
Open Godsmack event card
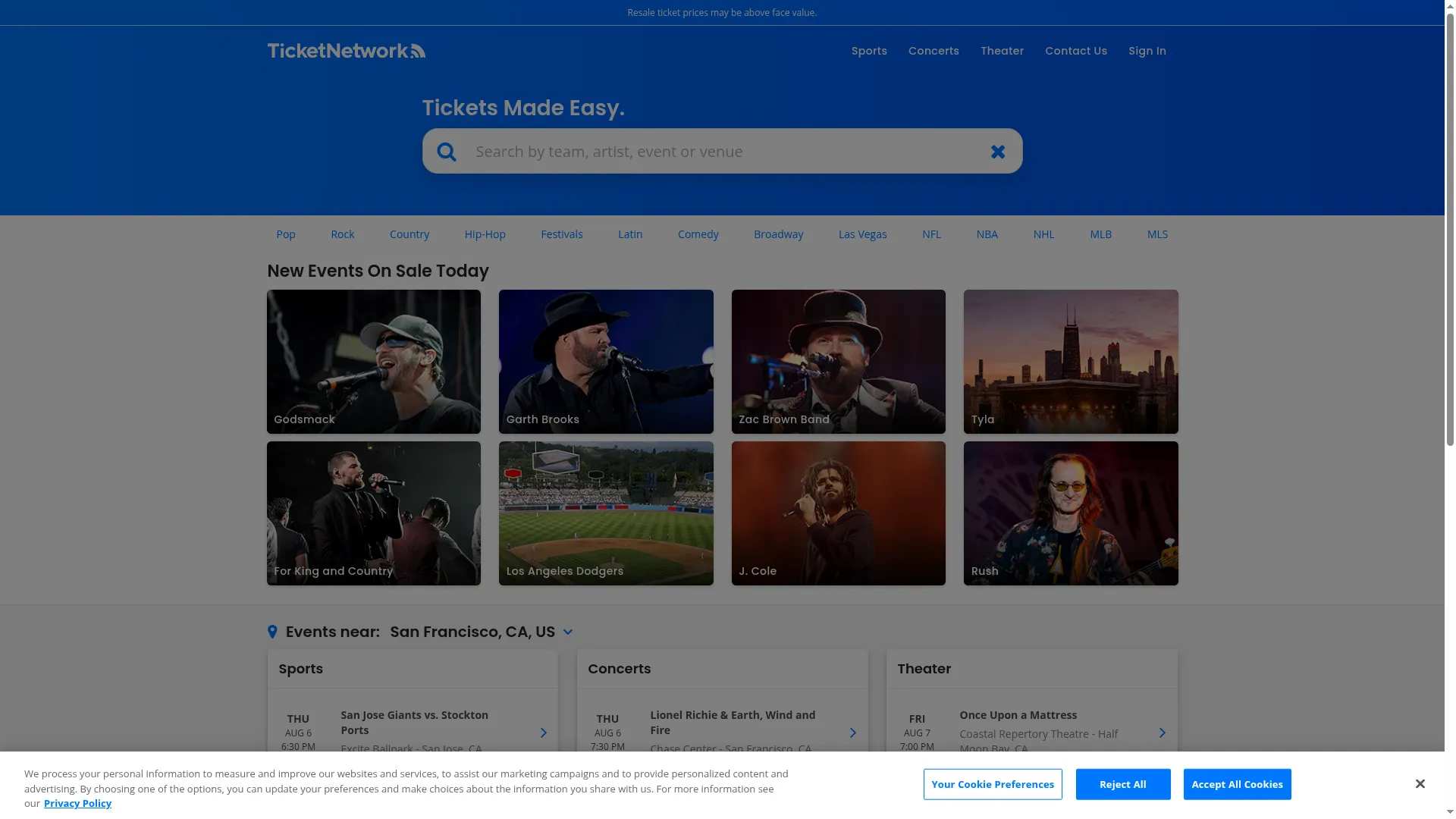(373, 362)
